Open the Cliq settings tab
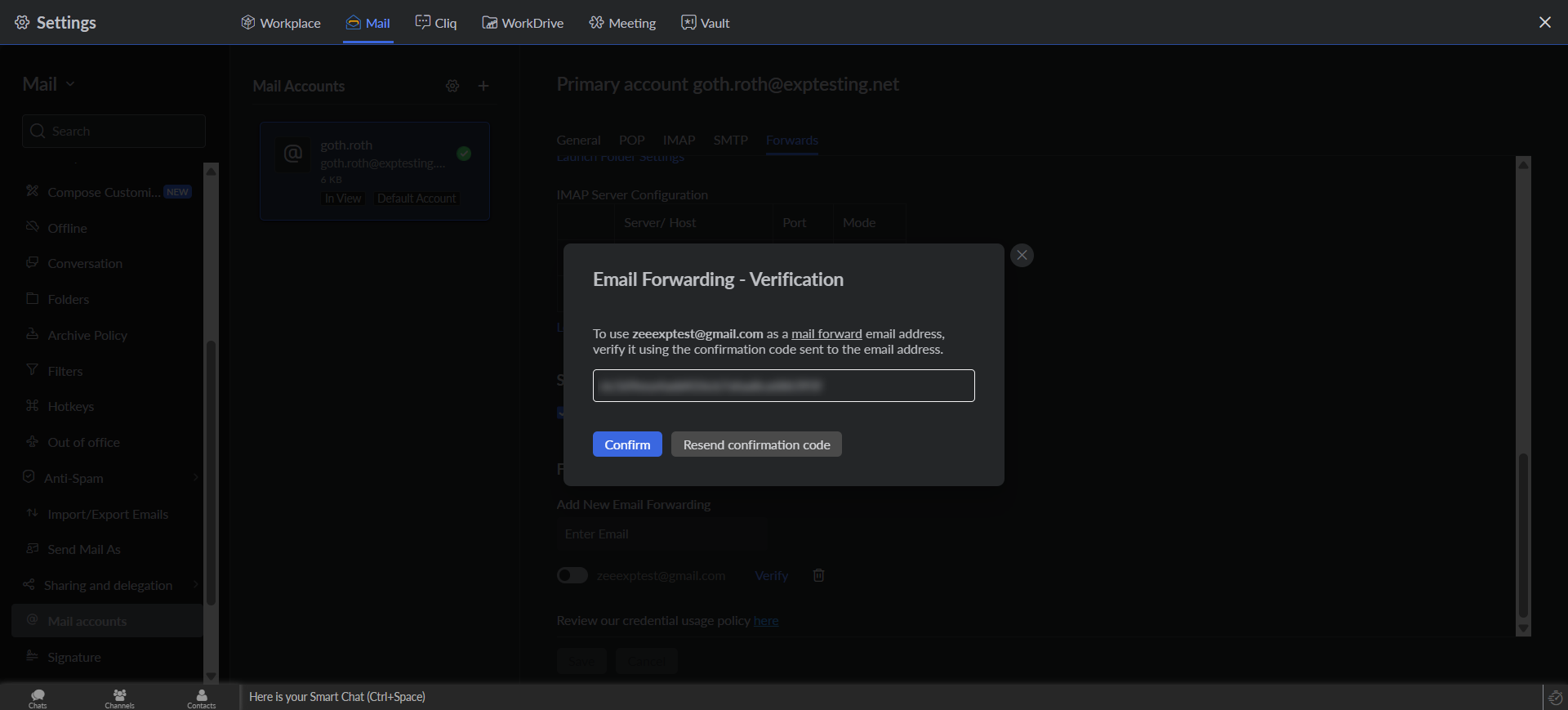The image size is (1568, 710). (x=436, y=23)
